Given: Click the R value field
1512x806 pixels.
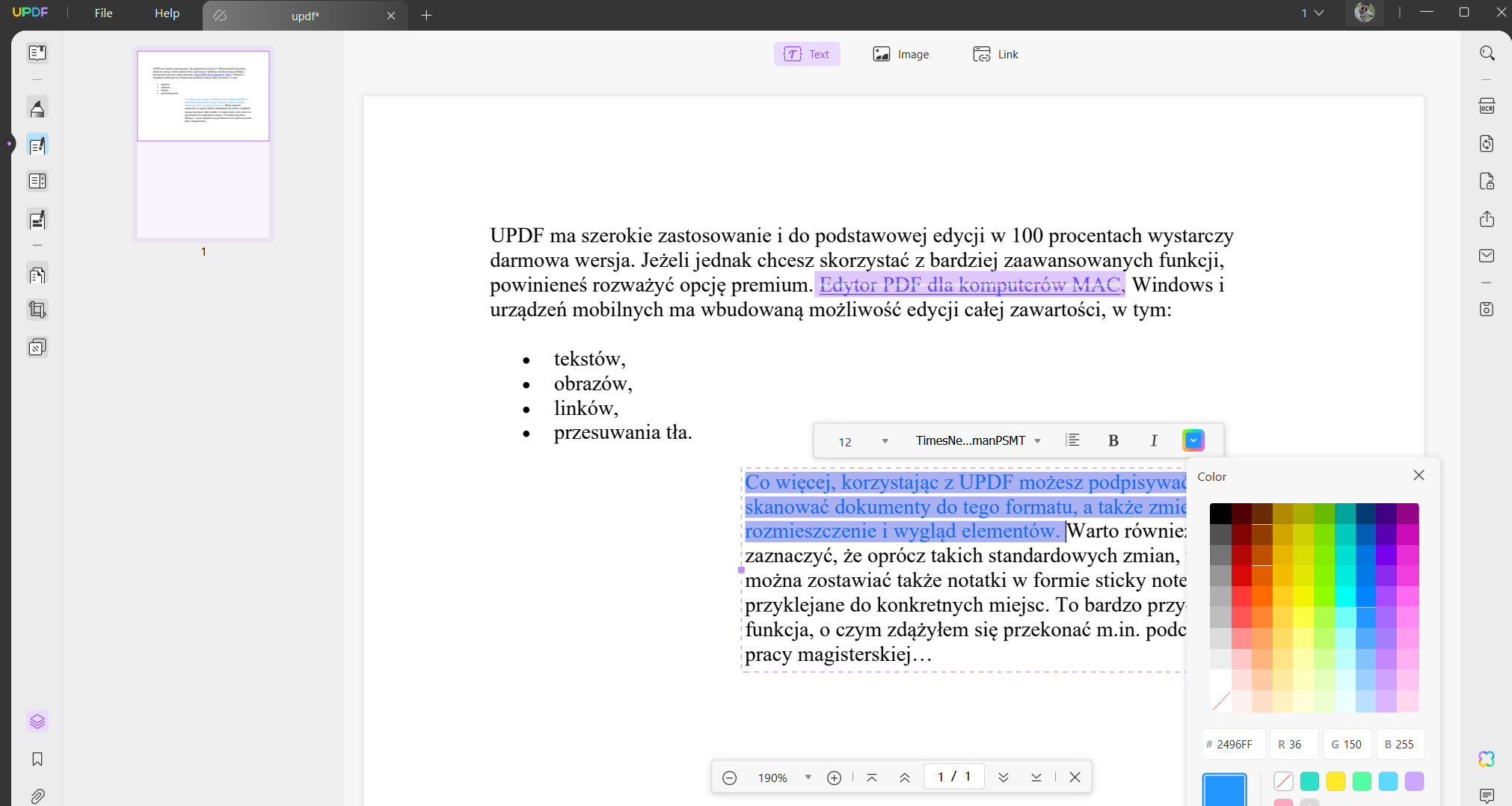Looking at the screenshot, I should (1294, 744).
